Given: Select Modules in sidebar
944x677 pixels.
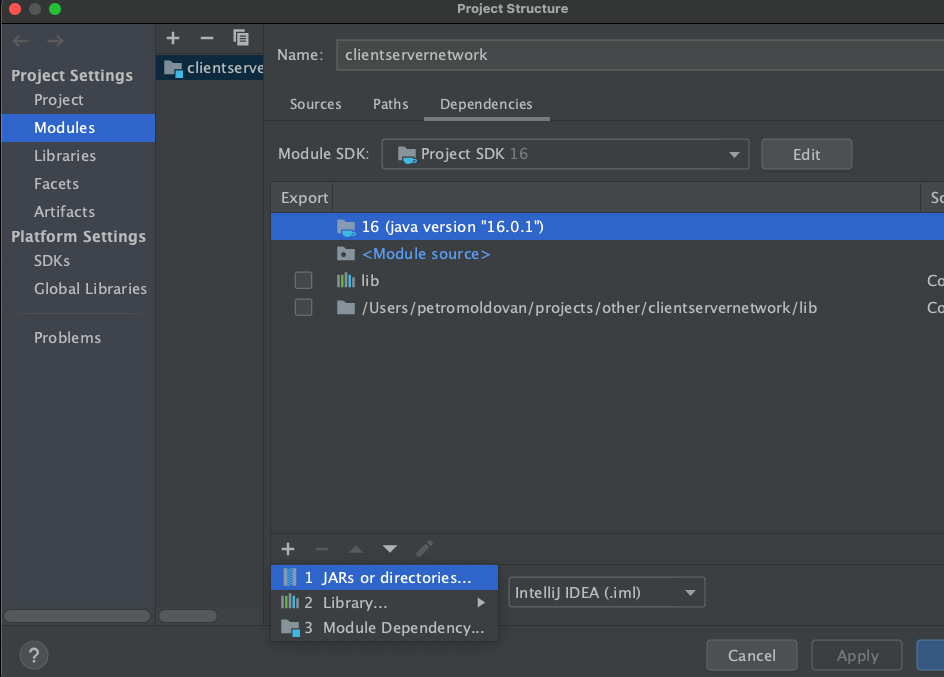Looking at the screenshot, I should click(78, 128).
